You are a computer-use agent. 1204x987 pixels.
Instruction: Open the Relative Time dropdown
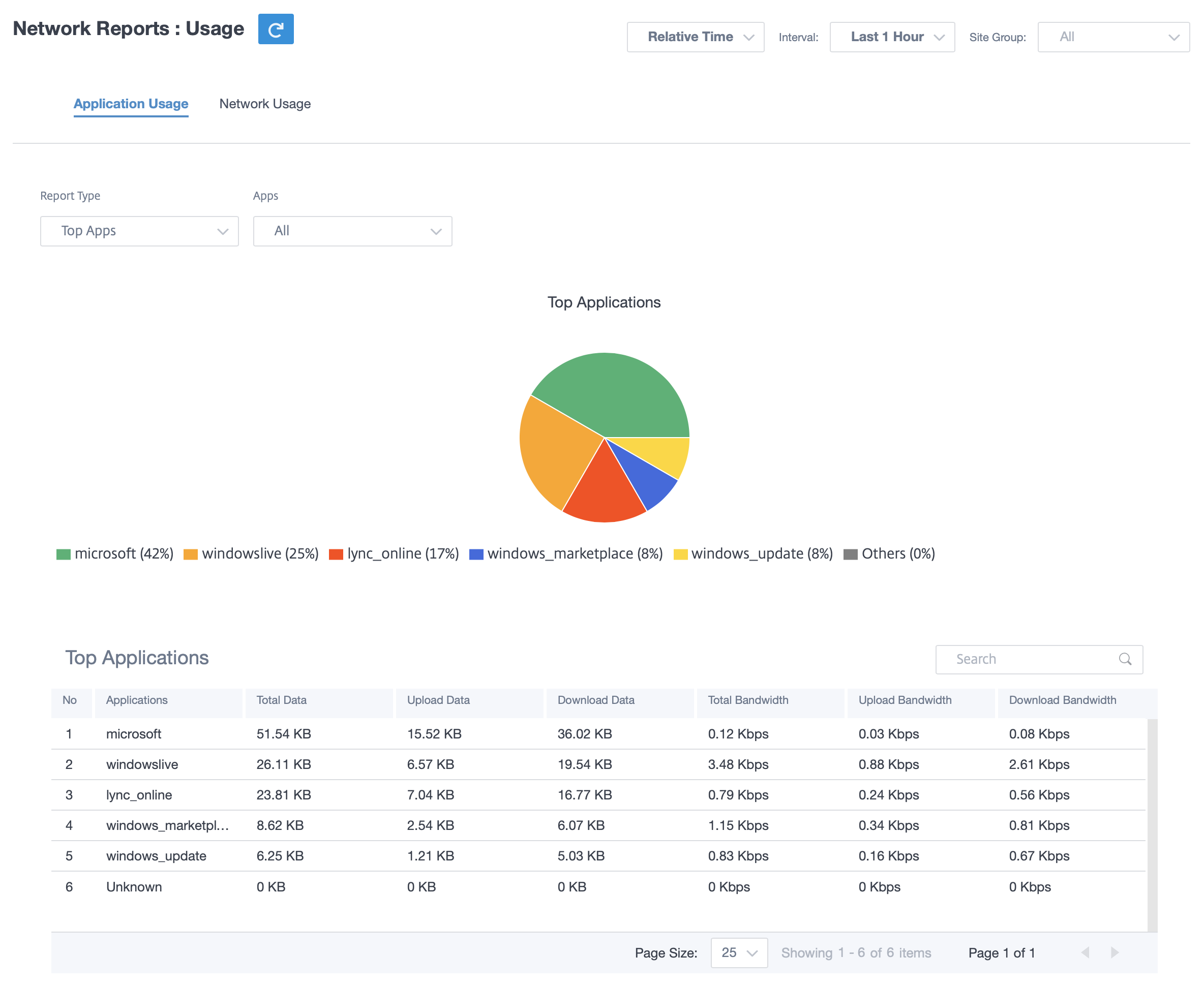point(695,37)
